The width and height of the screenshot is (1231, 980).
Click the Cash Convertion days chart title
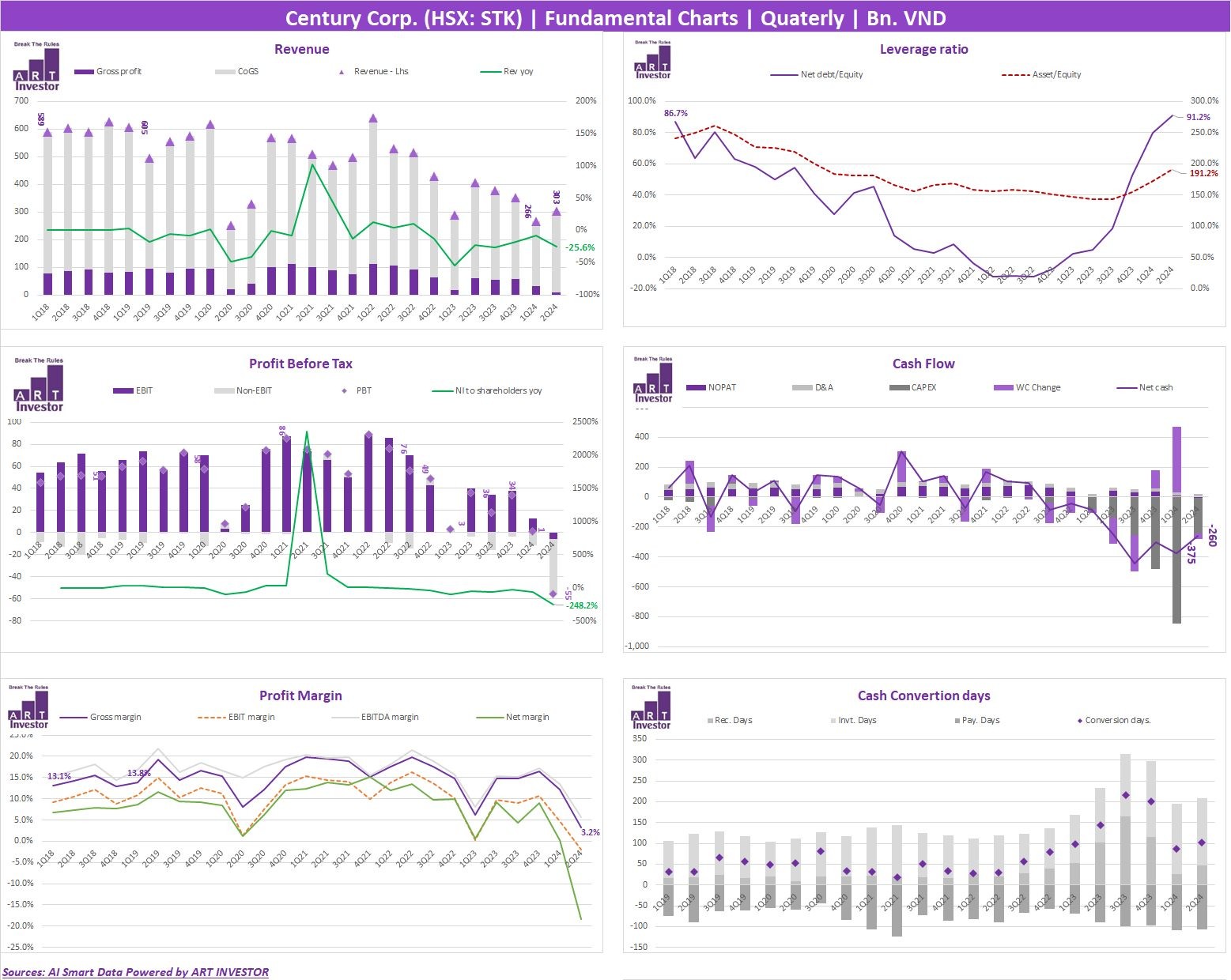[923, 695]
